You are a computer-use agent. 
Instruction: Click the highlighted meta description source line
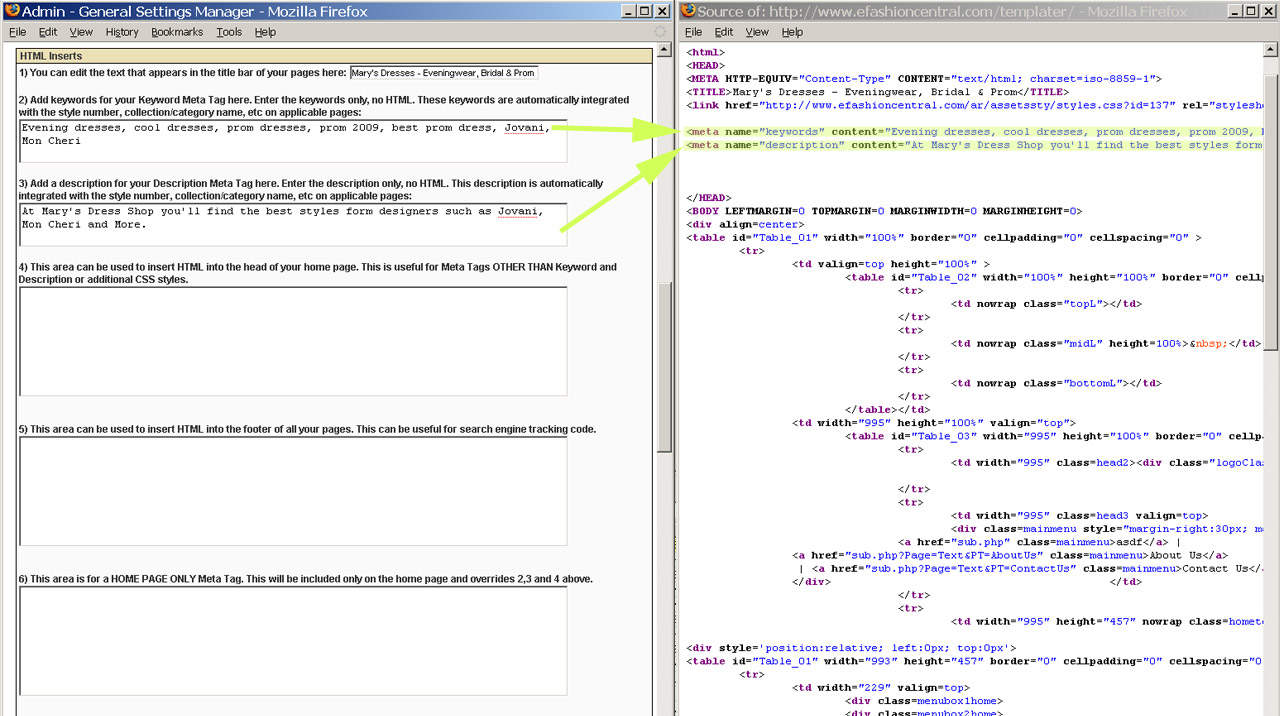click(x=974, y=145)
